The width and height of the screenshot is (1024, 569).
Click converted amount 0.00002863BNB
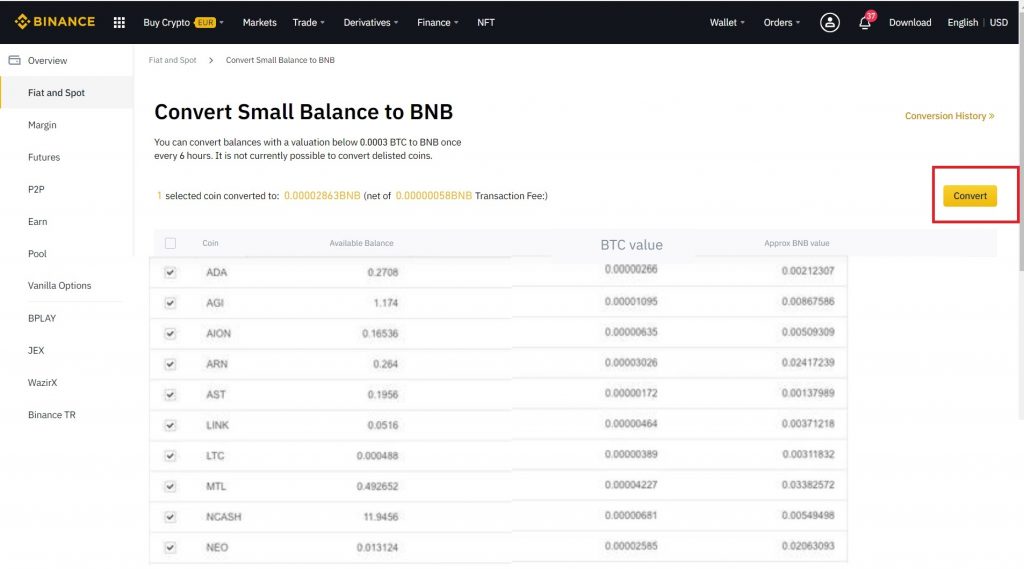(322, 196)
